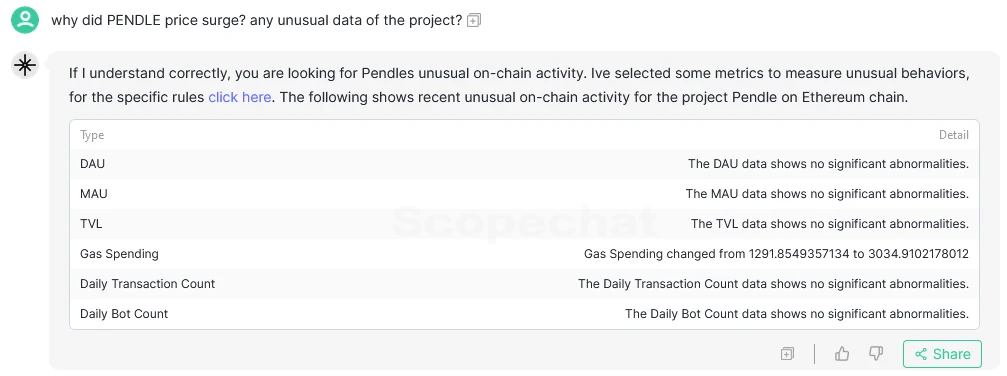The image size is (1007, 376).
Task: Click the Scopechat assistant star icon
Action: pos(25,65)
